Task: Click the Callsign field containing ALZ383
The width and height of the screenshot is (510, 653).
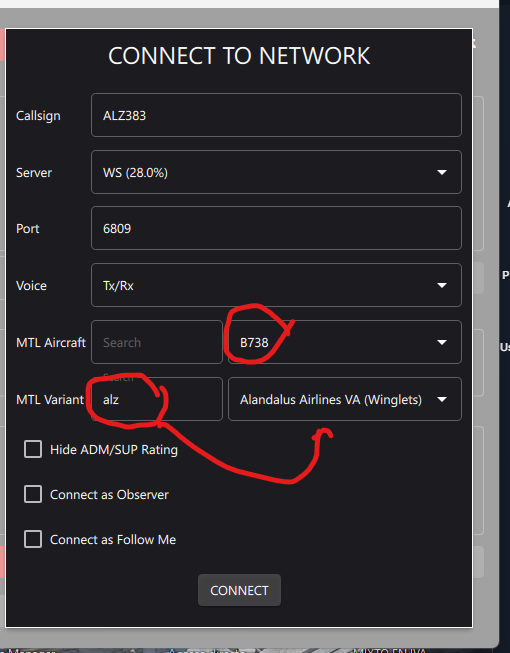Action: click(x=276, y=115)
